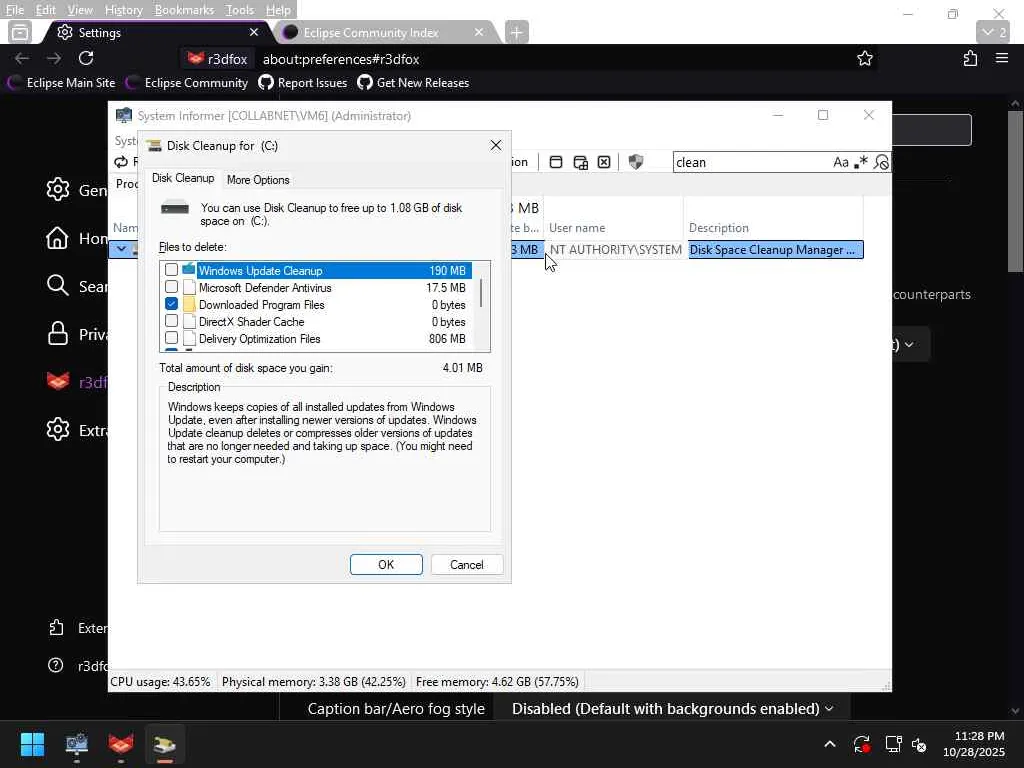This screenshot has width=1024, height=768.
Task: Open the browser File menu
Action: [15, 10]
